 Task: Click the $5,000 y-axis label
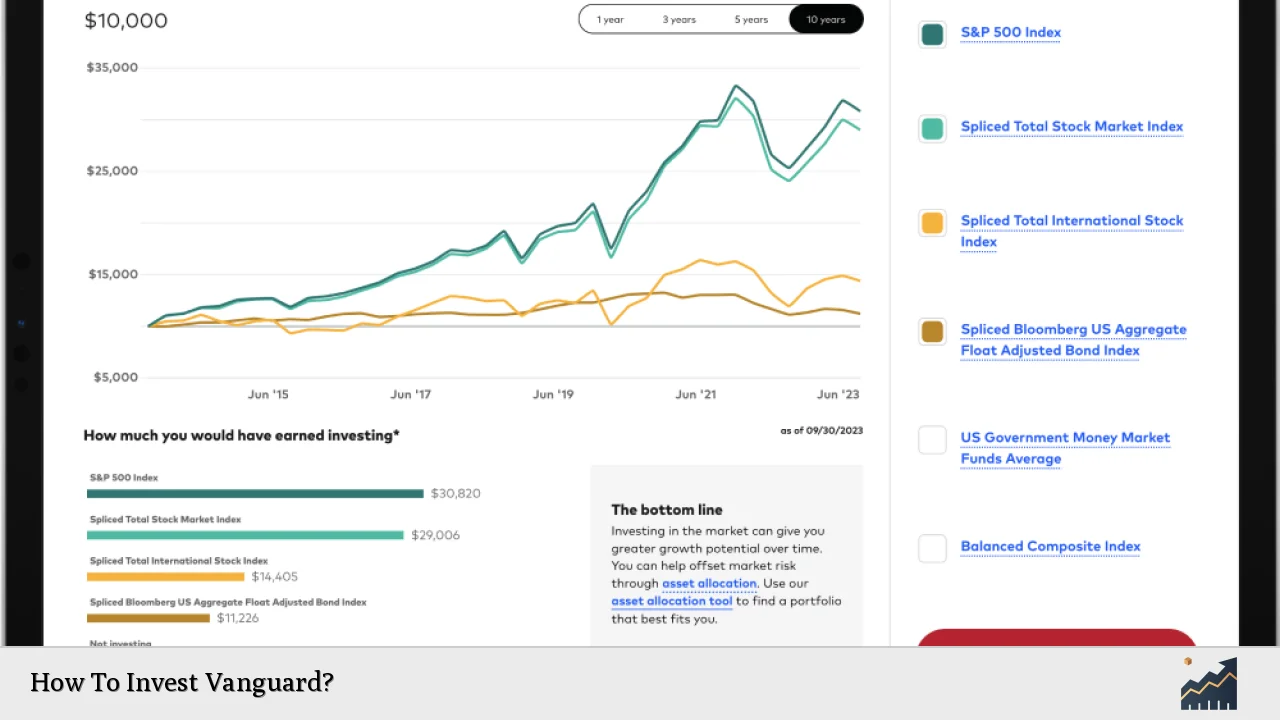click(x=116, y=378)
